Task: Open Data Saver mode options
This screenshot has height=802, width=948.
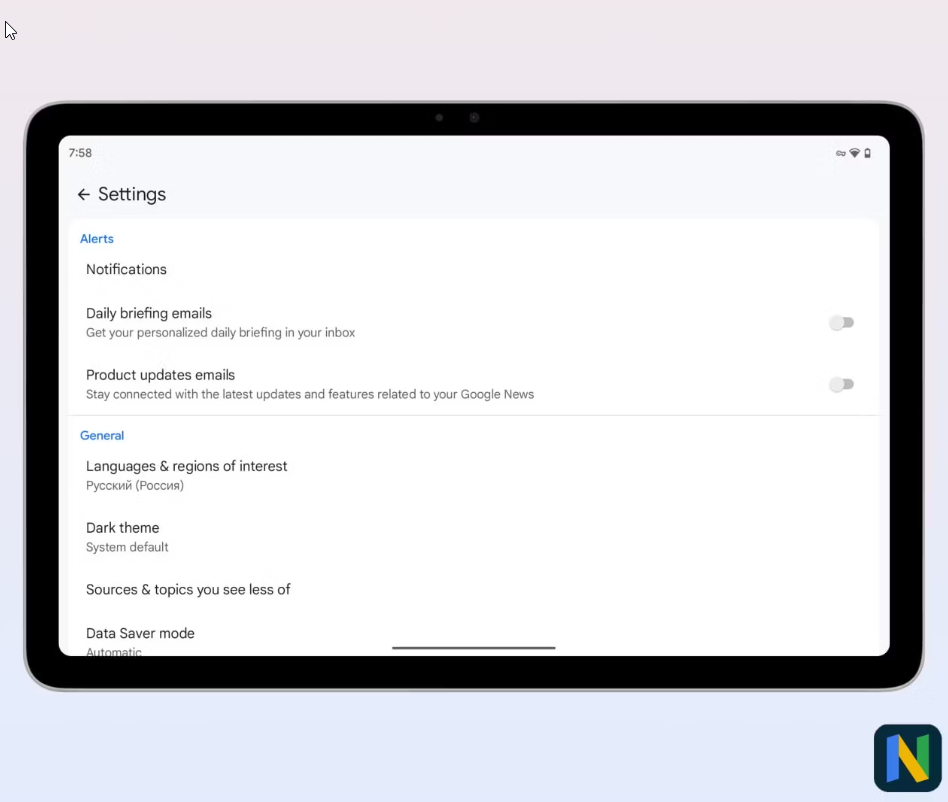Action: click(140, 634)
